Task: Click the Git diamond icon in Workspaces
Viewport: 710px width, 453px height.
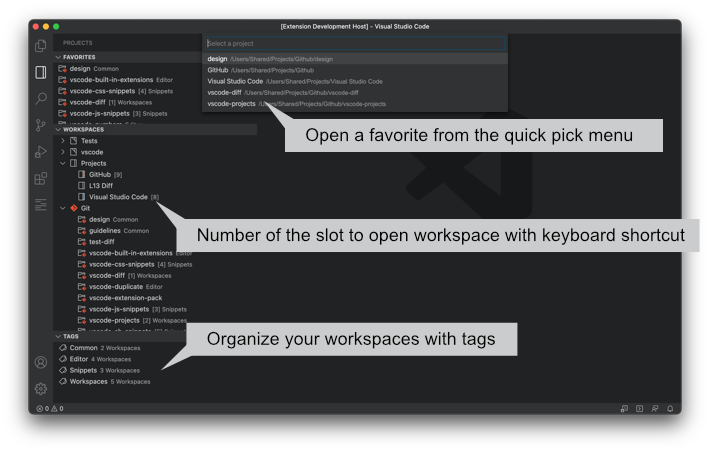Action: pos(74,208)
